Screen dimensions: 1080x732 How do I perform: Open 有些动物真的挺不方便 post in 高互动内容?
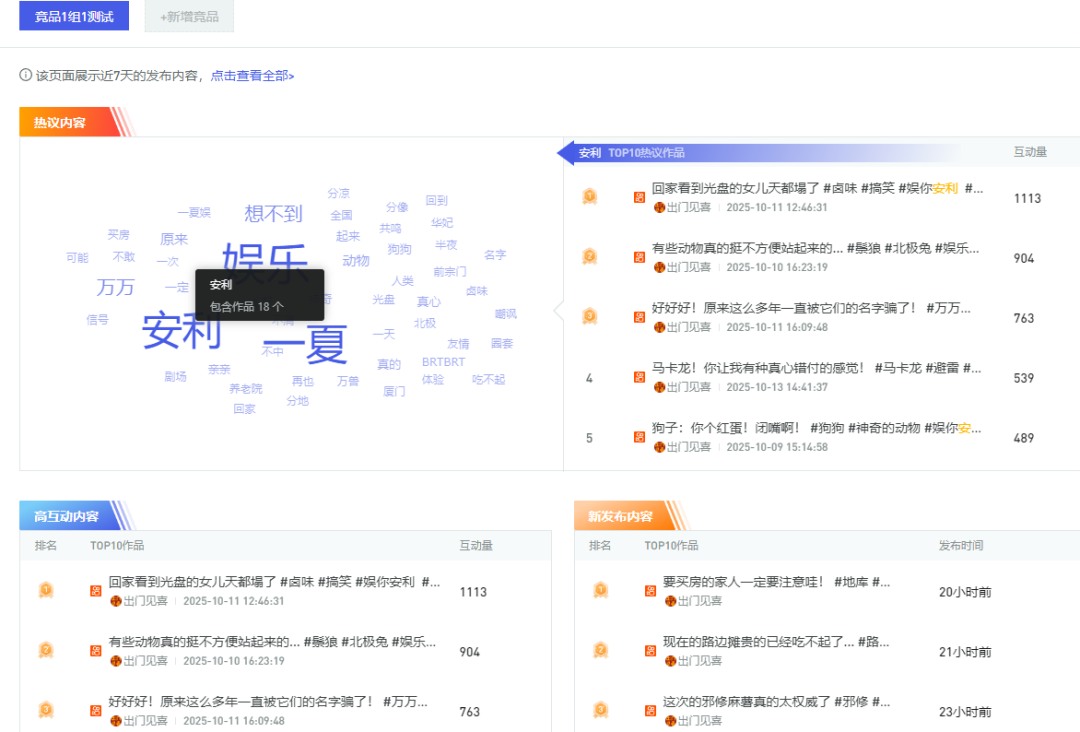[272, 642]
